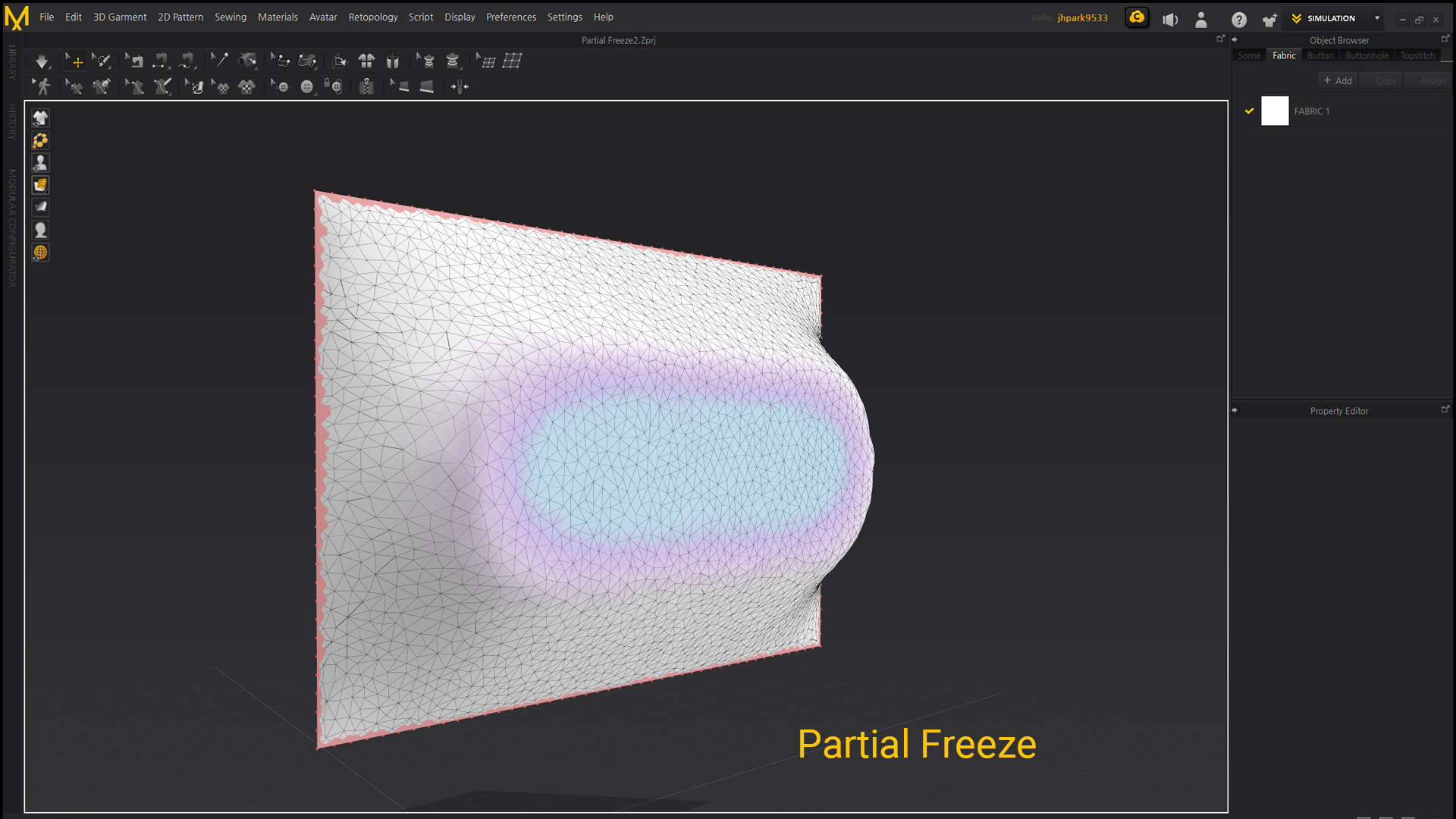Open the Sewing menu
1456x819 pixels.
(231, 17)
